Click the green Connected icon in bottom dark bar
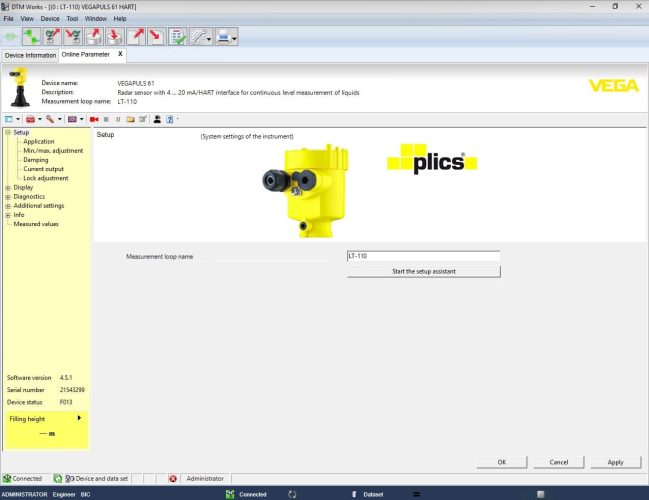This screenshot has height=500, width=649. click(230, 494)
